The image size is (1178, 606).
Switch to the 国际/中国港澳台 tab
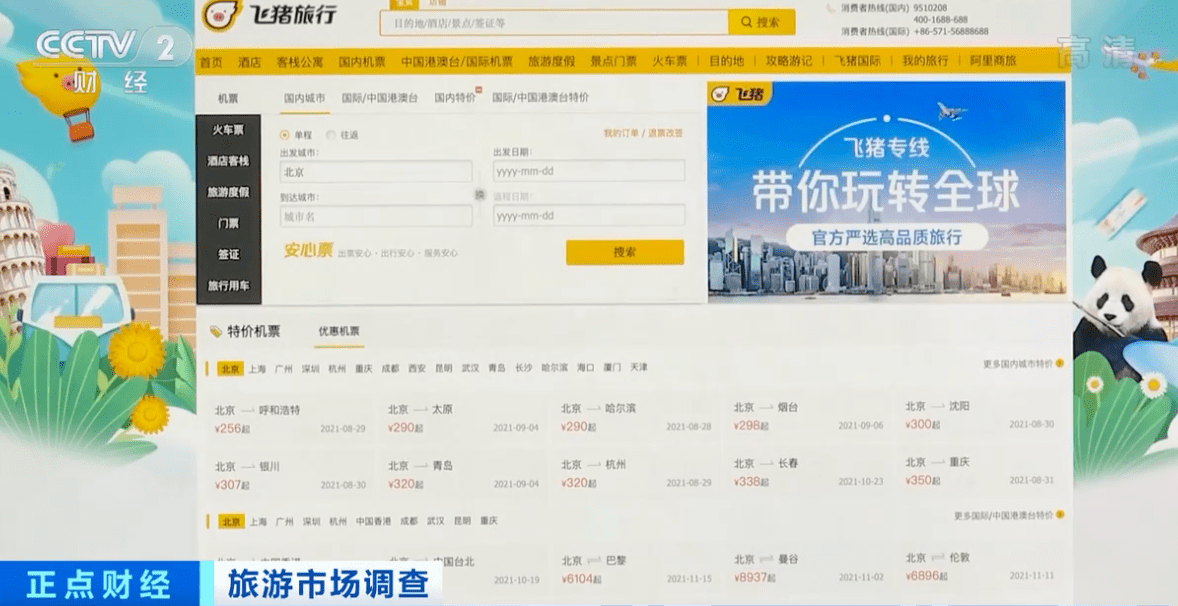click(x=380, y=98)
